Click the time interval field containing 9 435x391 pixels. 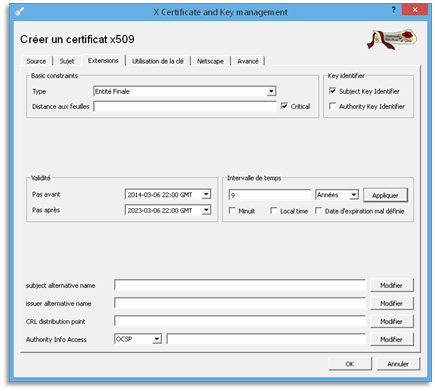270,195
